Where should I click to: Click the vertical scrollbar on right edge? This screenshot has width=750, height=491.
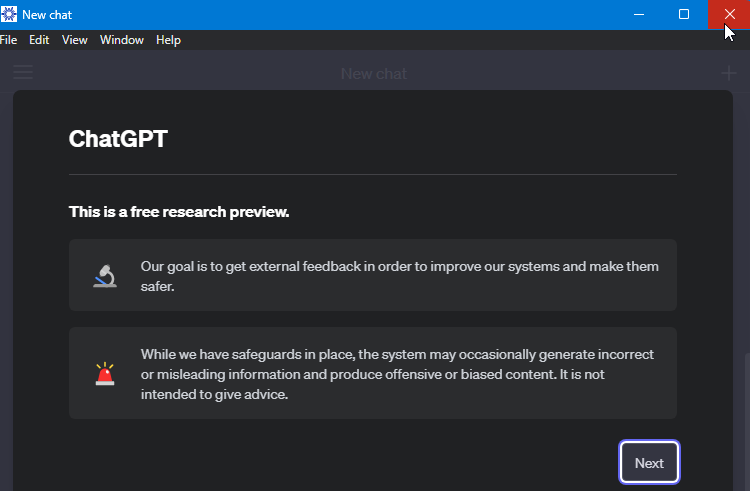pyautogui.click(x=747, y=421)
